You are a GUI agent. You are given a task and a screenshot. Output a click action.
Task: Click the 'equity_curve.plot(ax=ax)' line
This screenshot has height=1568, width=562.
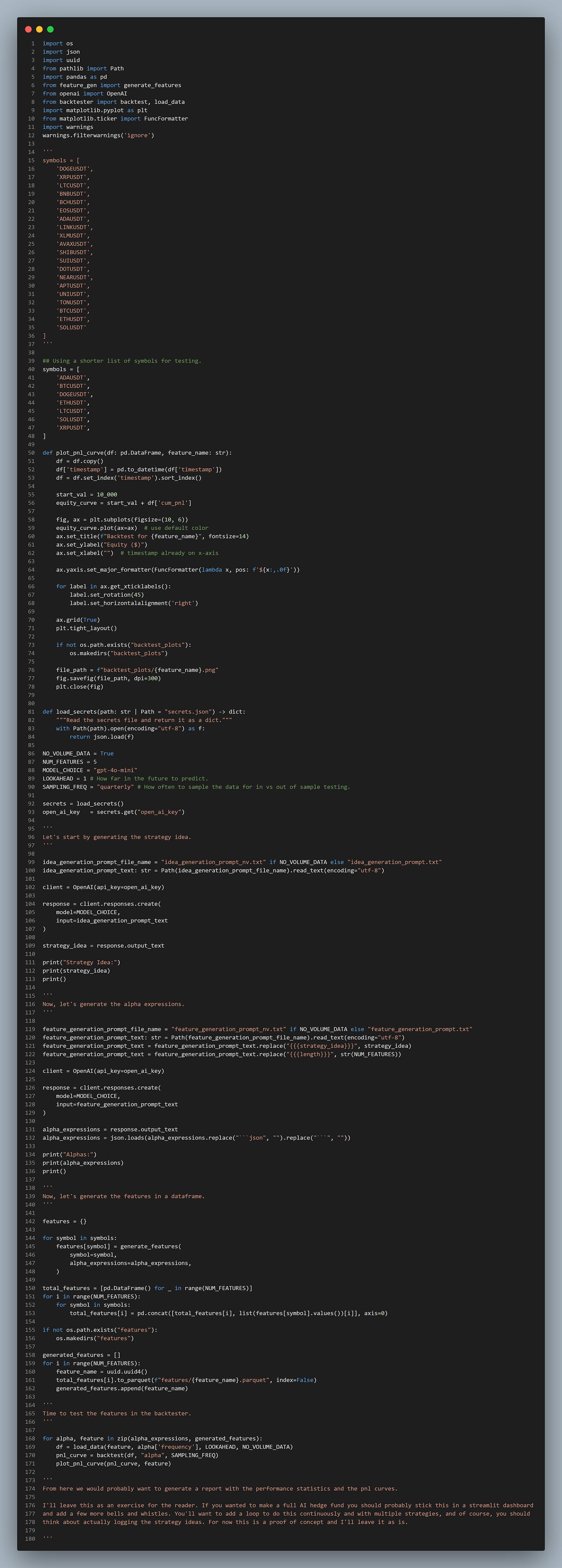point(132,528)
